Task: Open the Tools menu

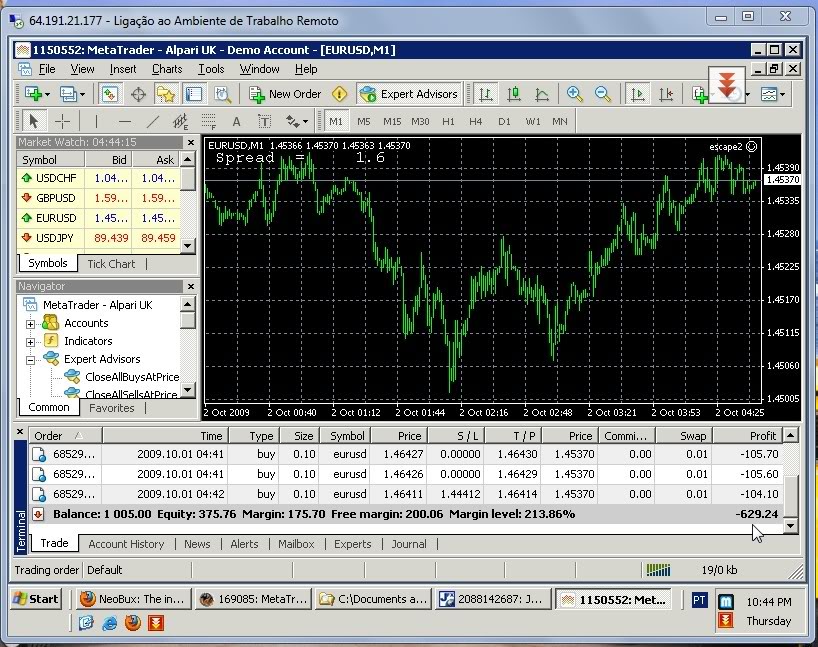Action: coord(211,69)
